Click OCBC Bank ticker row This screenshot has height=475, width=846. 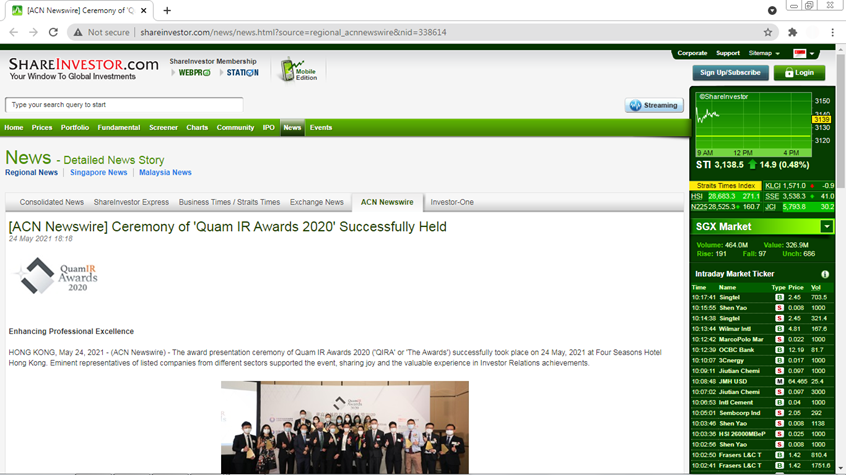[x=762, y=350]
